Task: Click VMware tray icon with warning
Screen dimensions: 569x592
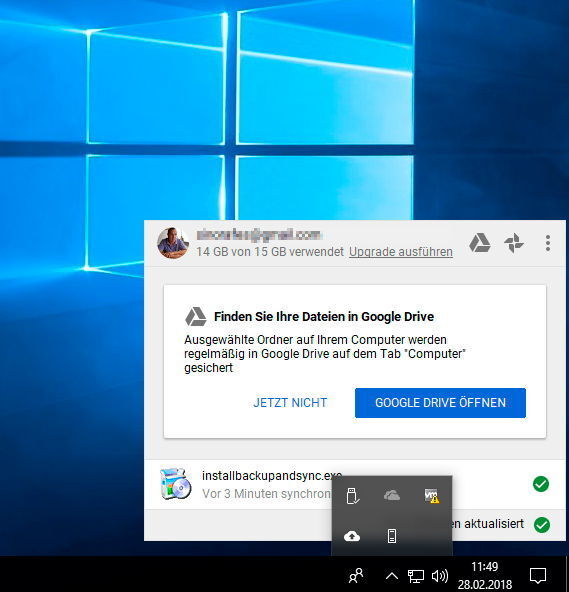Action: (431, 495)
